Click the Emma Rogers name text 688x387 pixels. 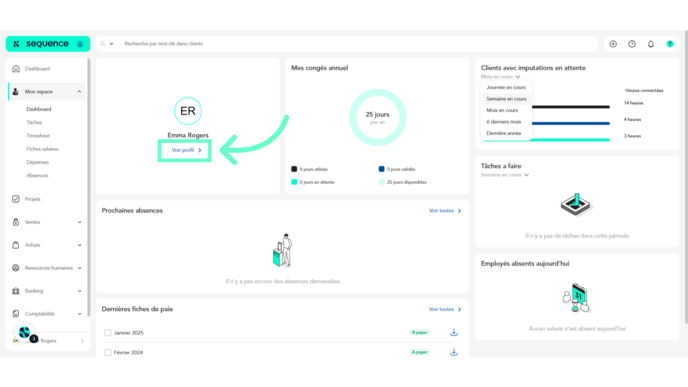pos(188,135)
